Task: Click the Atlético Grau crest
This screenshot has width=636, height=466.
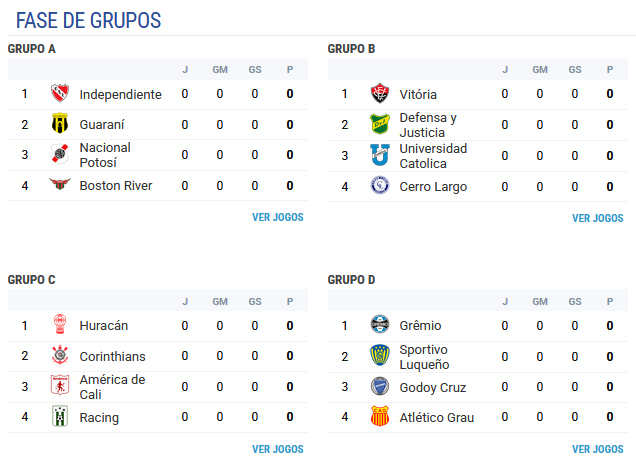Action: 380,417
